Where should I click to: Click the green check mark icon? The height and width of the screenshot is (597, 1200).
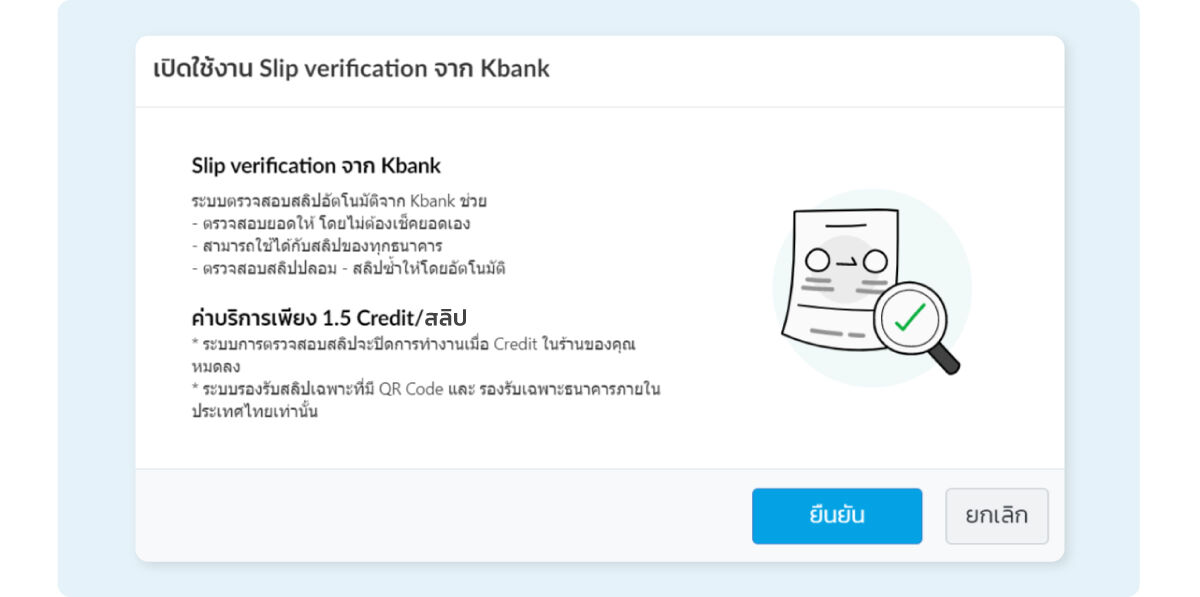point(909,318)
